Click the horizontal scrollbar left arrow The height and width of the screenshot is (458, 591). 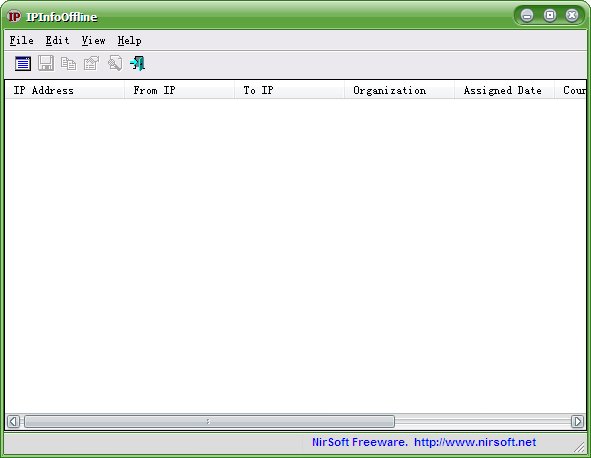[13, 421]
